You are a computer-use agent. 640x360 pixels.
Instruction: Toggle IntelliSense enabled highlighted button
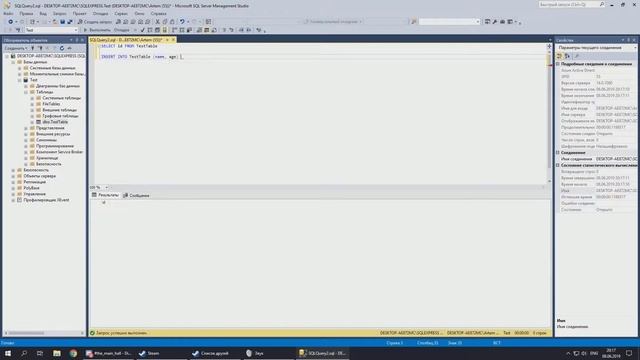click(x=164, y=30)
